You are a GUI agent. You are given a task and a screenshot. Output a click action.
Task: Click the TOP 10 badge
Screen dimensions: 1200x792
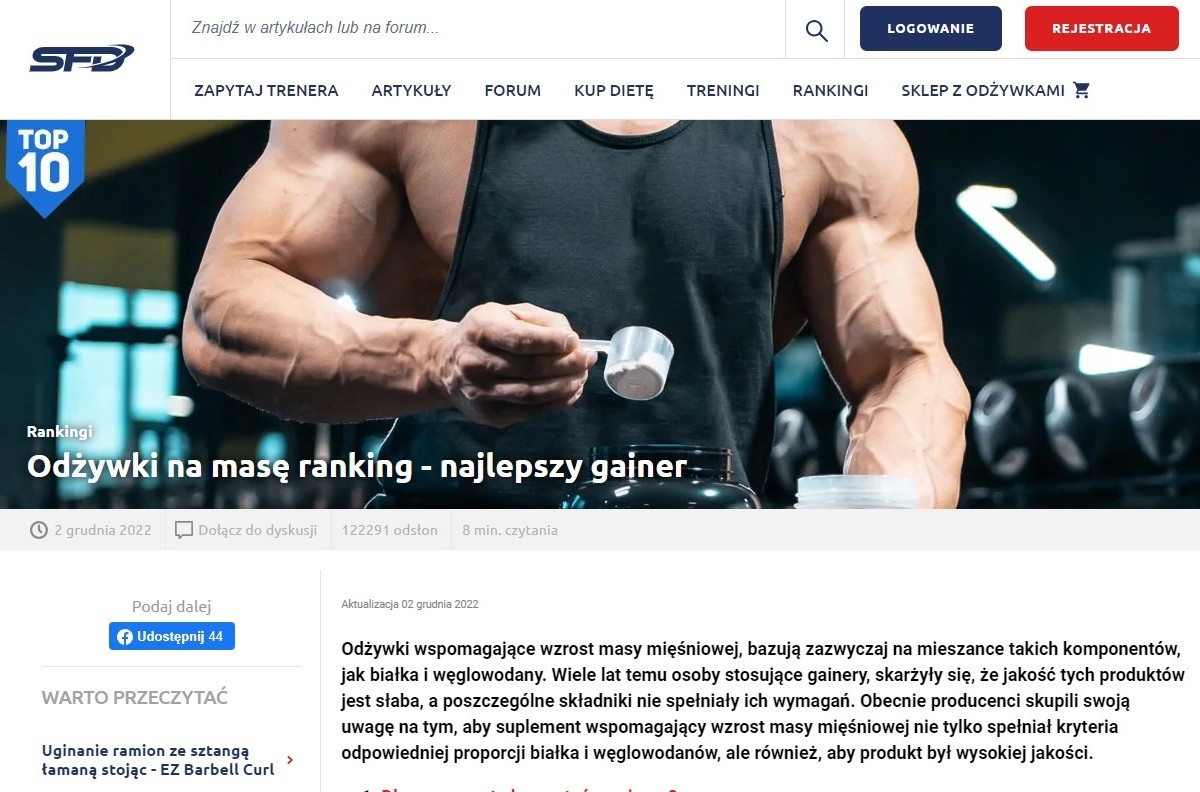coord(44,166)
